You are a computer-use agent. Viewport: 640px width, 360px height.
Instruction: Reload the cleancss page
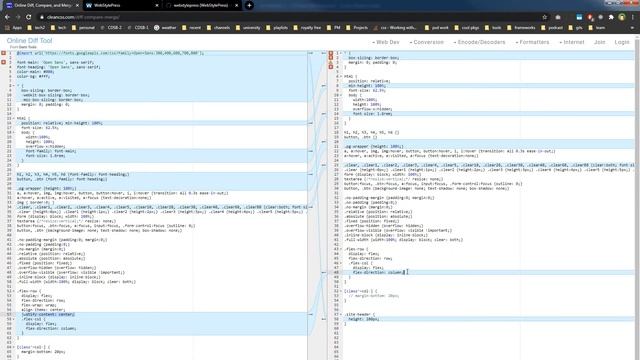29,17
